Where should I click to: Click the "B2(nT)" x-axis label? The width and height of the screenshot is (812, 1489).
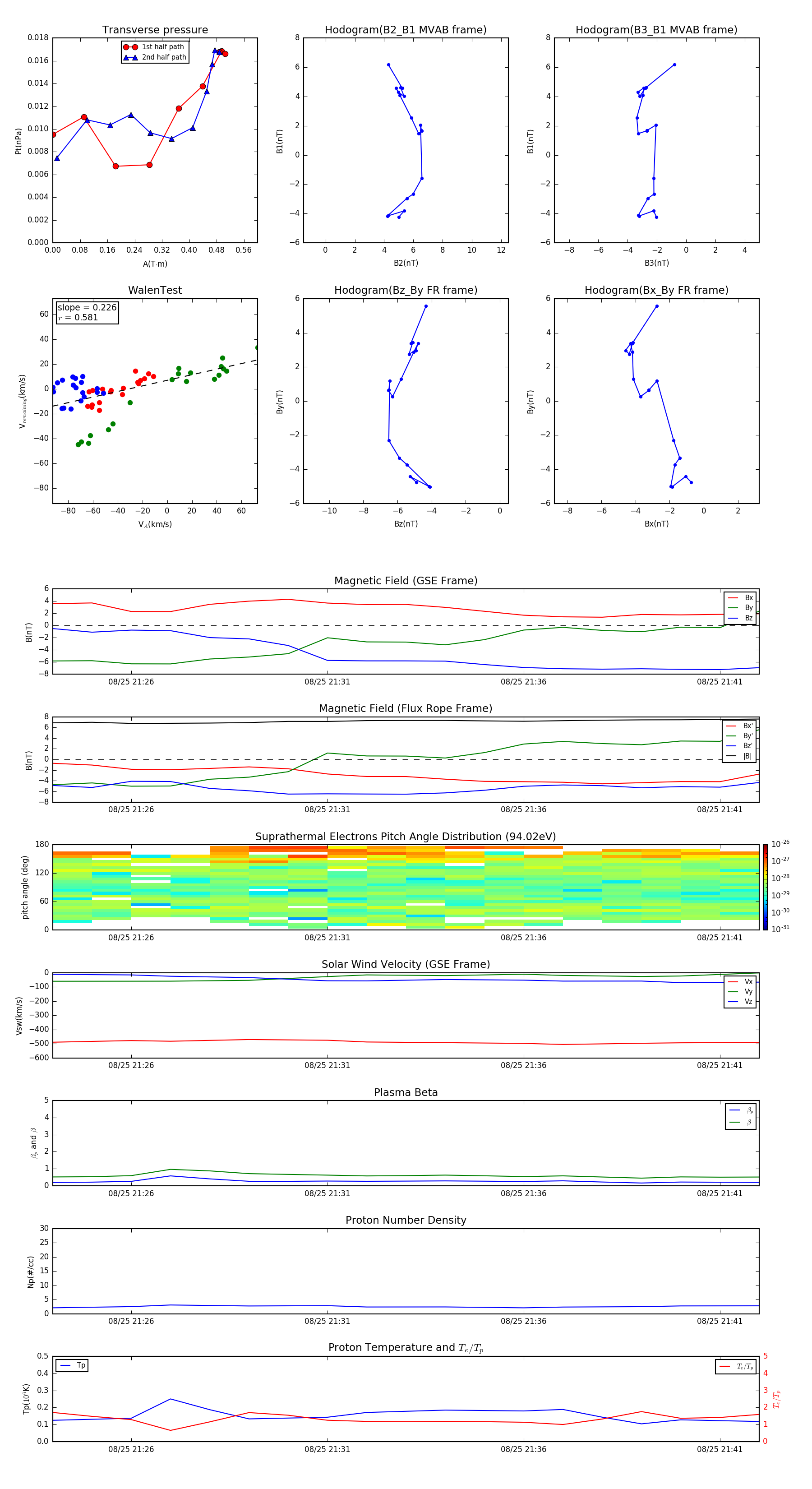[x=406, y=263]
